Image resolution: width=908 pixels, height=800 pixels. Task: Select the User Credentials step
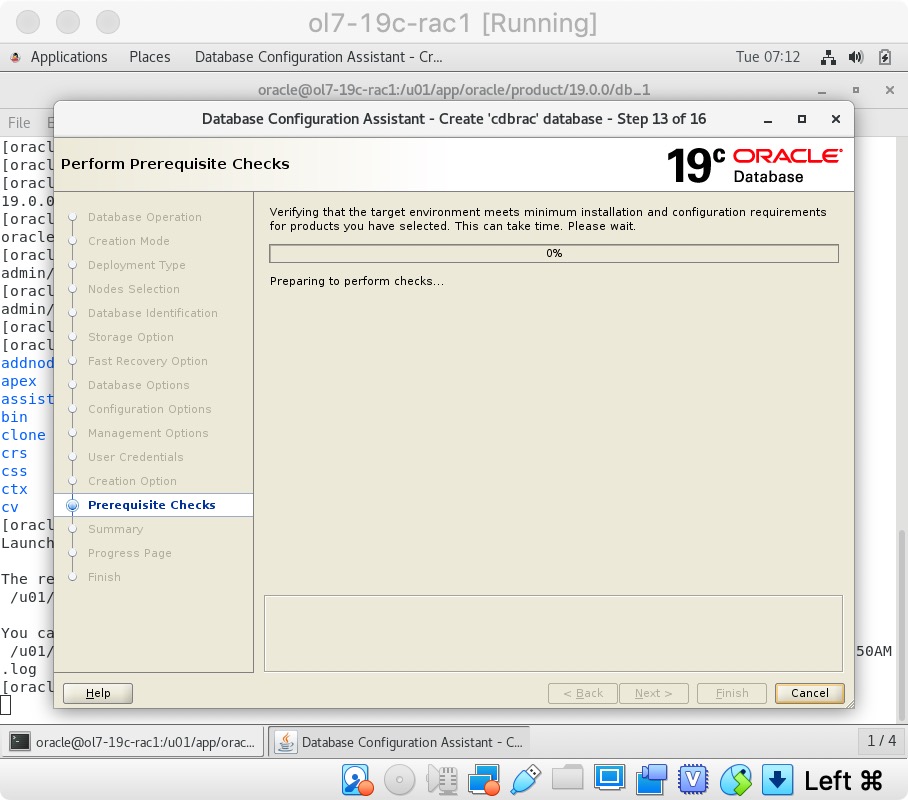pyautogui.click(x=136, y=457)
